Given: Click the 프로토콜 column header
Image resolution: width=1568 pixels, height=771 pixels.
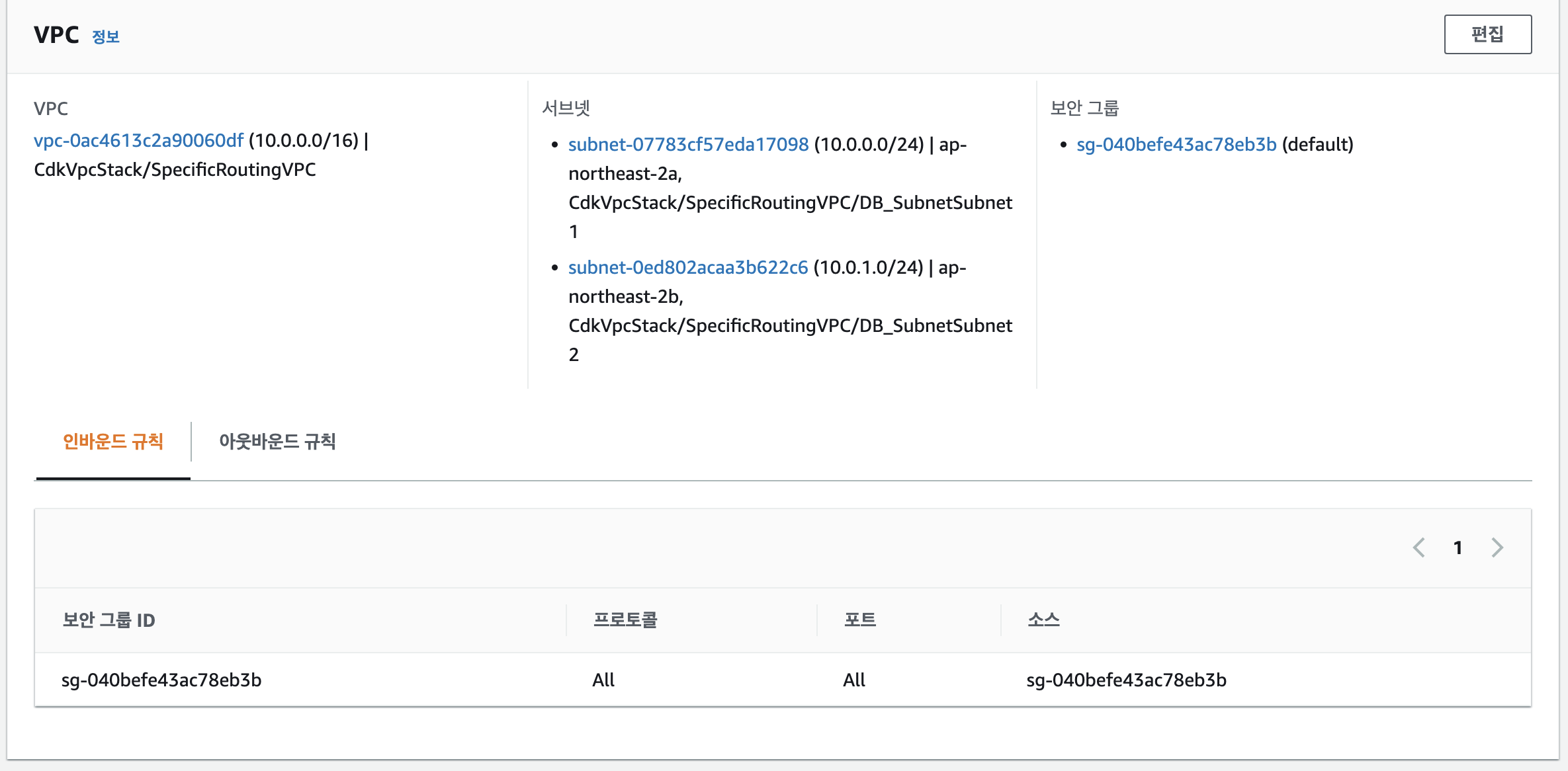Looking at the screenshot, I should [625, 620].
